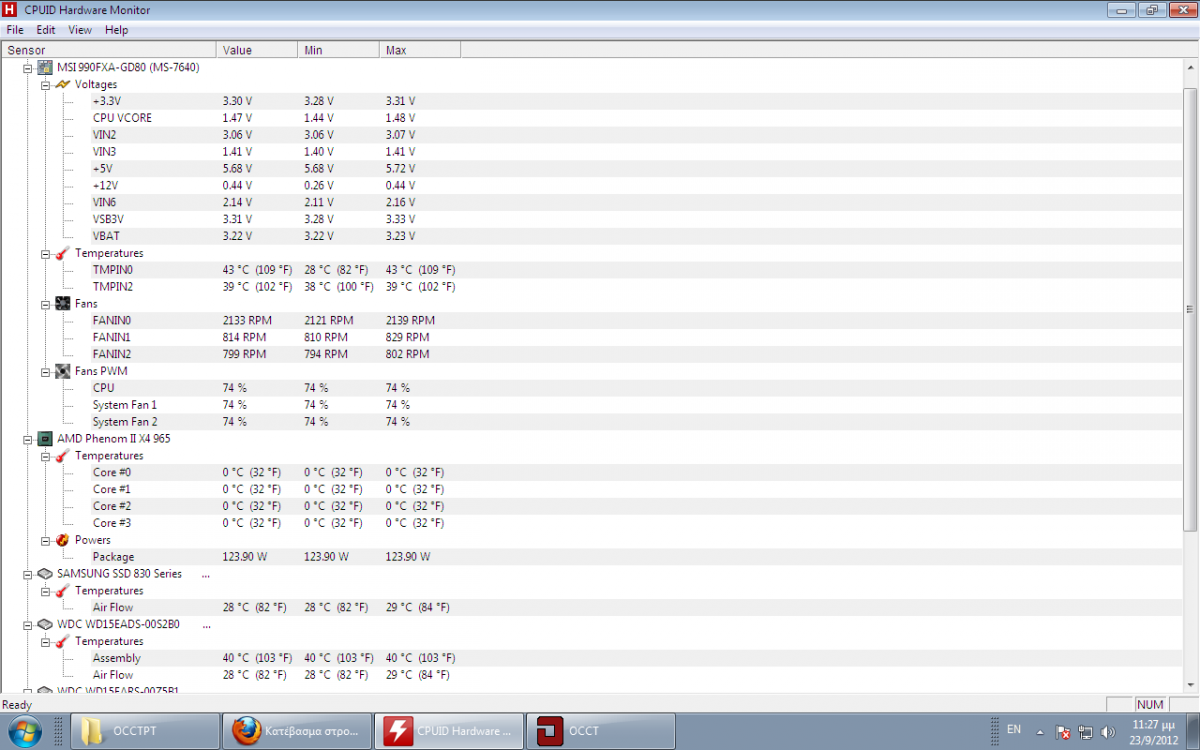This screenshot has height=750, width=1200.
Task: Collapse the Voltages node
Action: [46, 85]
